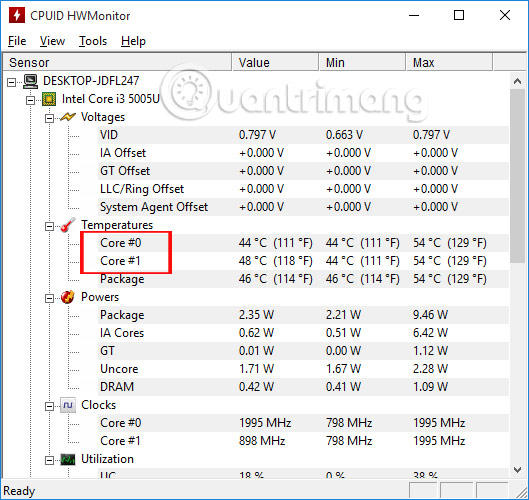The width and height of the screenshot is (529, 500).
Task: Select Core #0 under Temperatures
Action: tap(304, 243)
